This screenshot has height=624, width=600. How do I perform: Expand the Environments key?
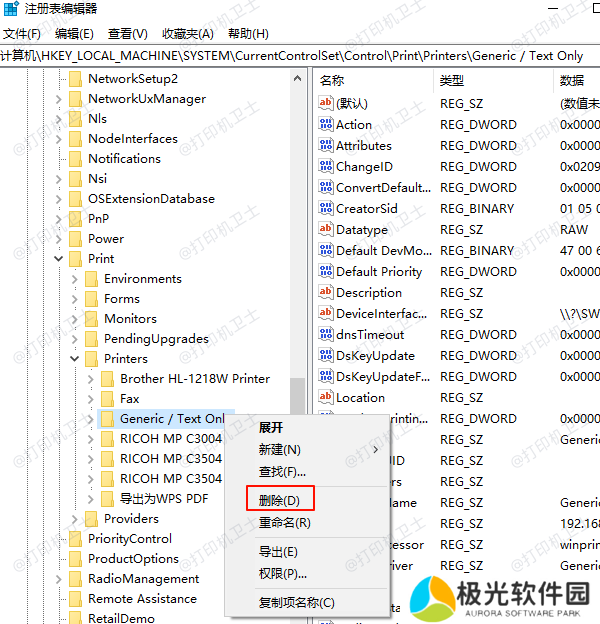click(x=75, y=279)
